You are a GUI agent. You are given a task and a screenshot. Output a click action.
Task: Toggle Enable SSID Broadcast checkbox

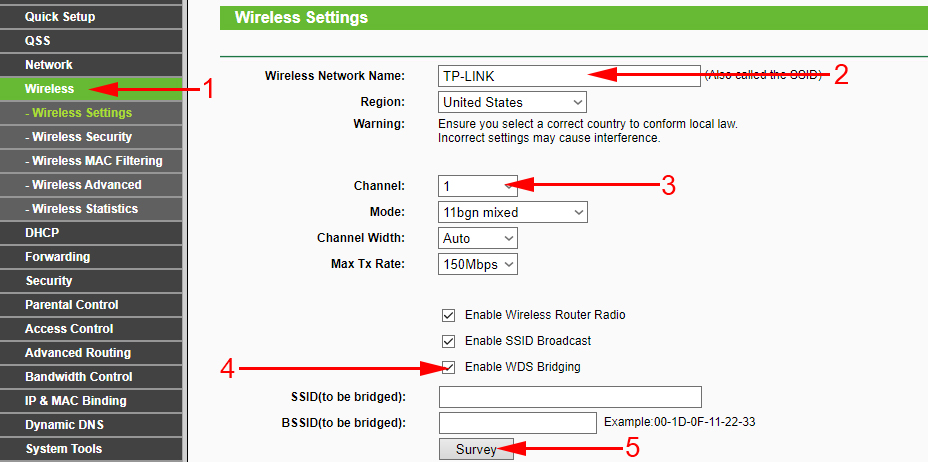click(448, 341)
